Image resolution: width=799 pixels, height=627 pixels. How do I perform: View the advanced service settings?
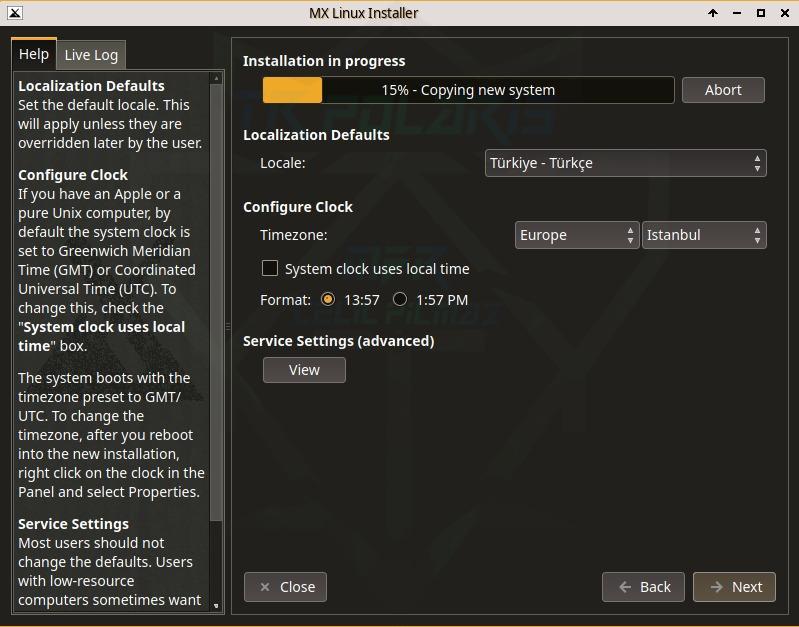304,370
